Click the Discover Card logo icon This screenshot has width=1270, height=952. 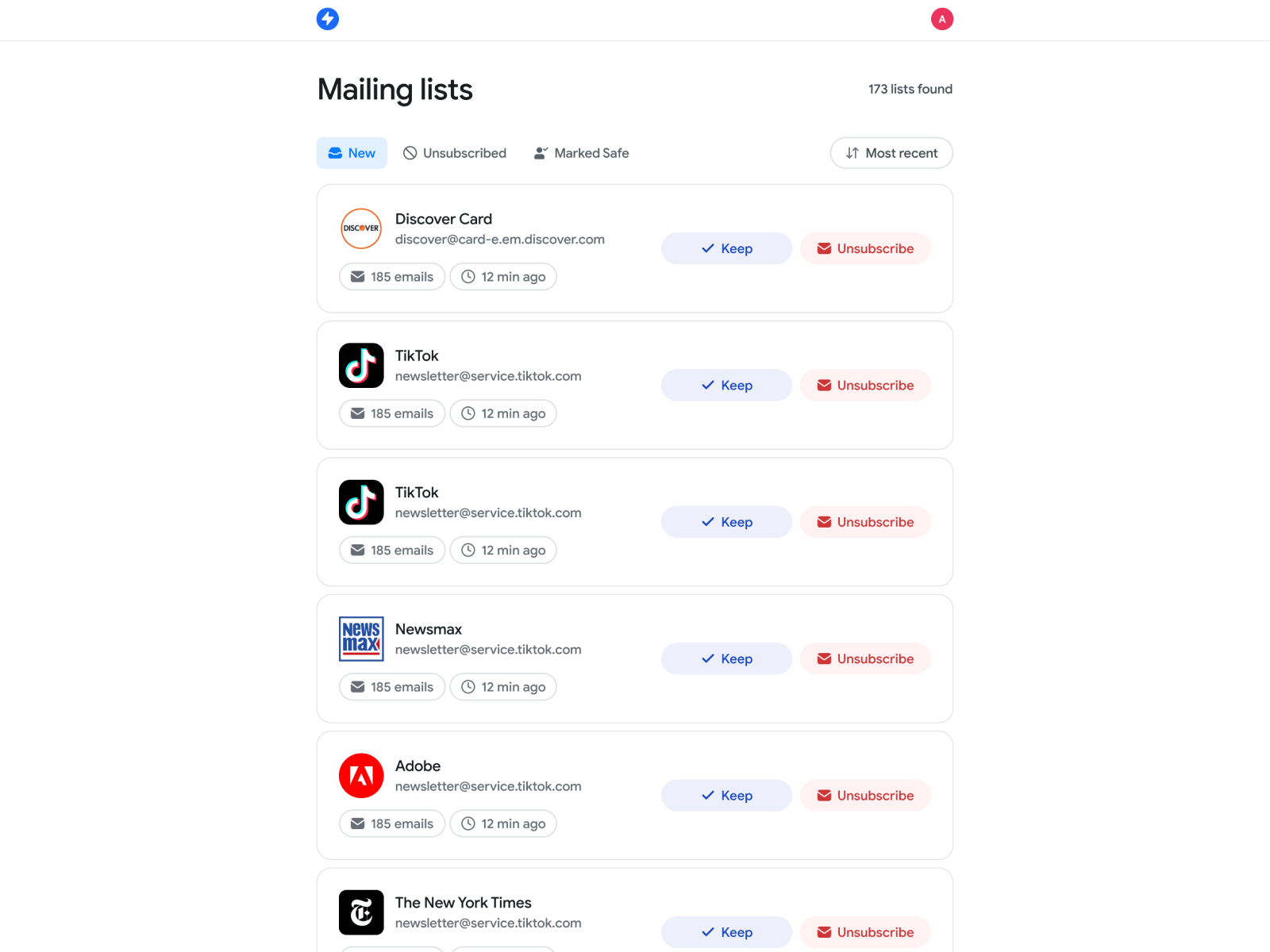tap(361, 228)
